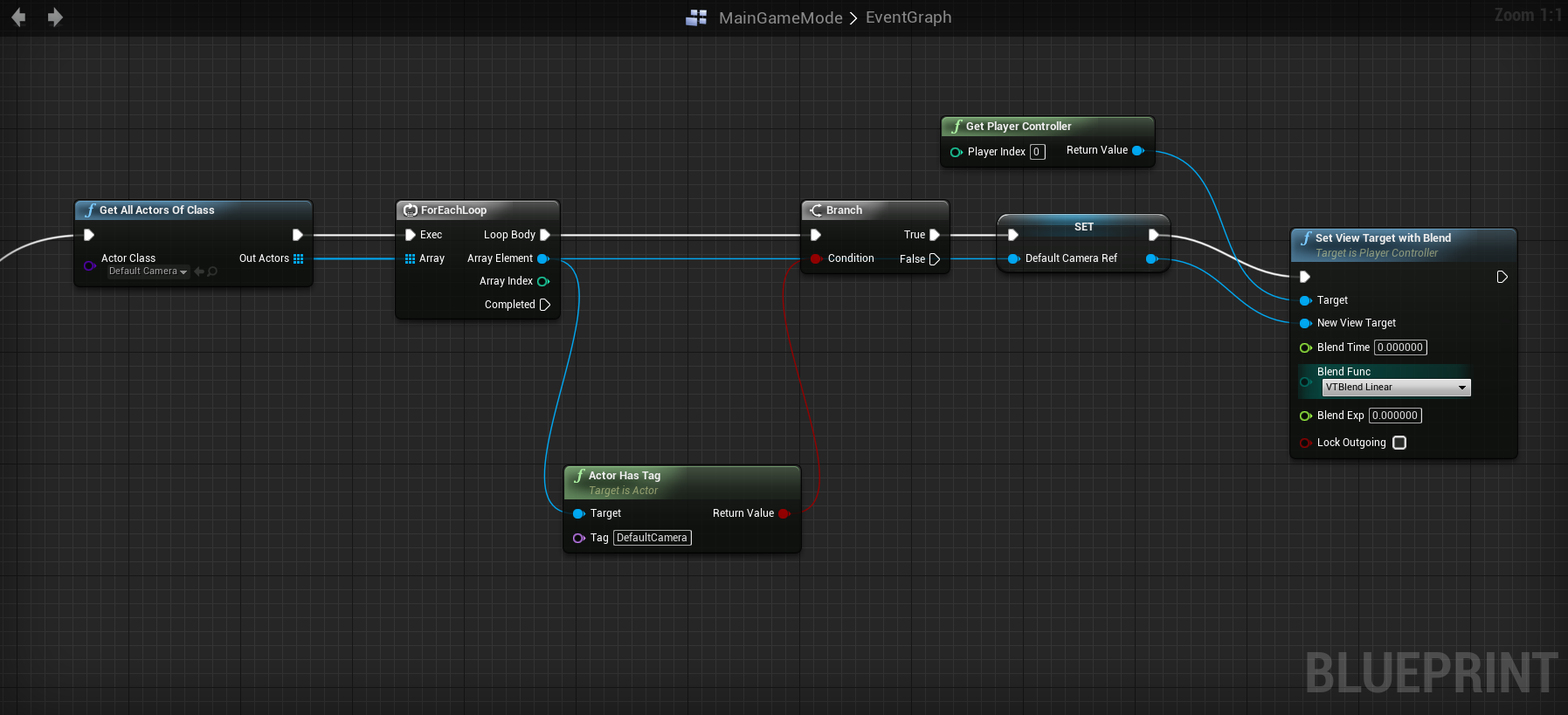Select the ForEachLoop node title
Viewport: 1568px width, 715px height.
[x=453, y=210]
